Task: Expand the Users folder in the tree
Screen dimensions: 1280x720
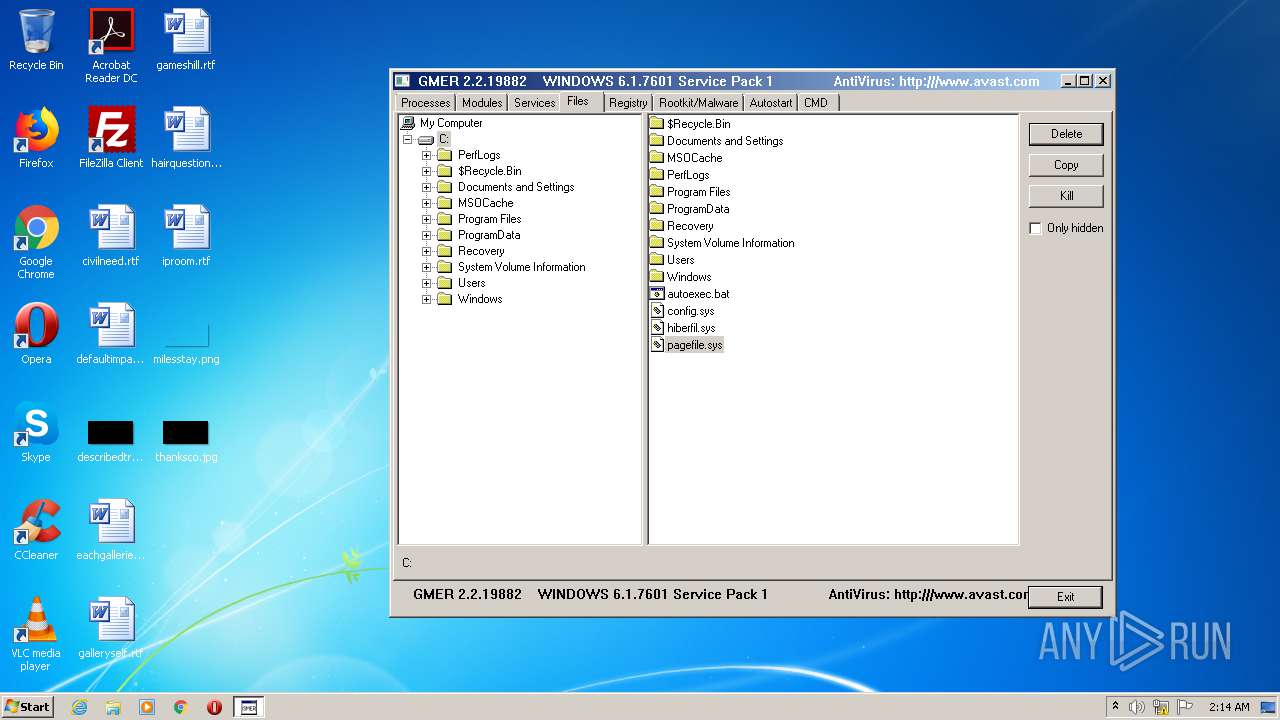Action: pos(426,283)
